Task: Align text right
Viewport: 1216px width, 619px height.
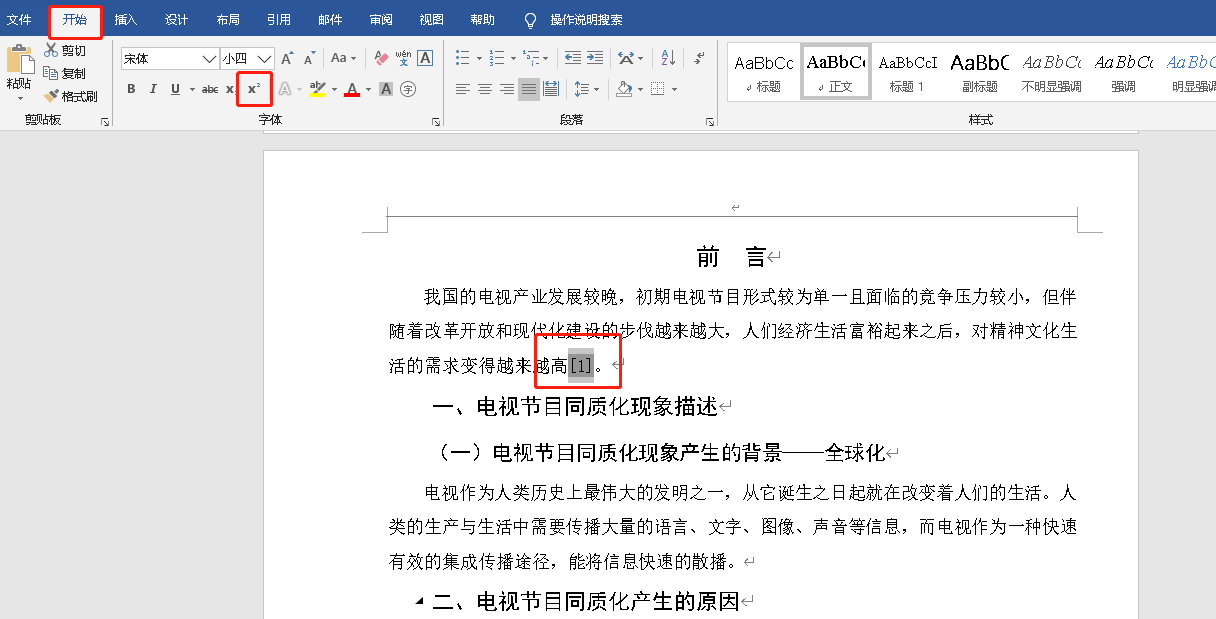Action: point(506,89)
